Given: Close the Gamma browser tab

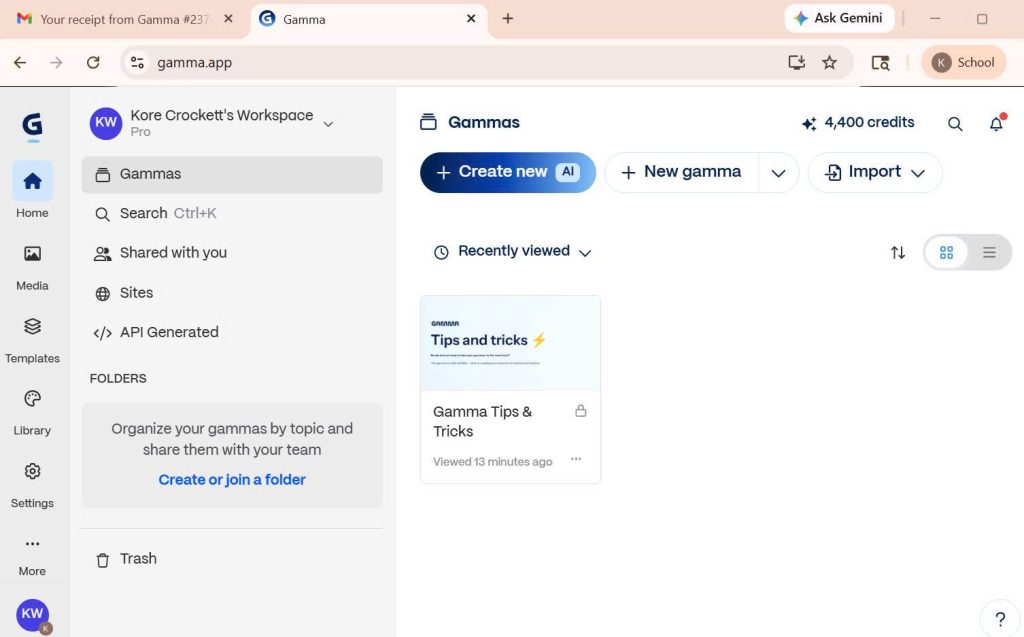Looking at the screenshot, I should (471, 19).
